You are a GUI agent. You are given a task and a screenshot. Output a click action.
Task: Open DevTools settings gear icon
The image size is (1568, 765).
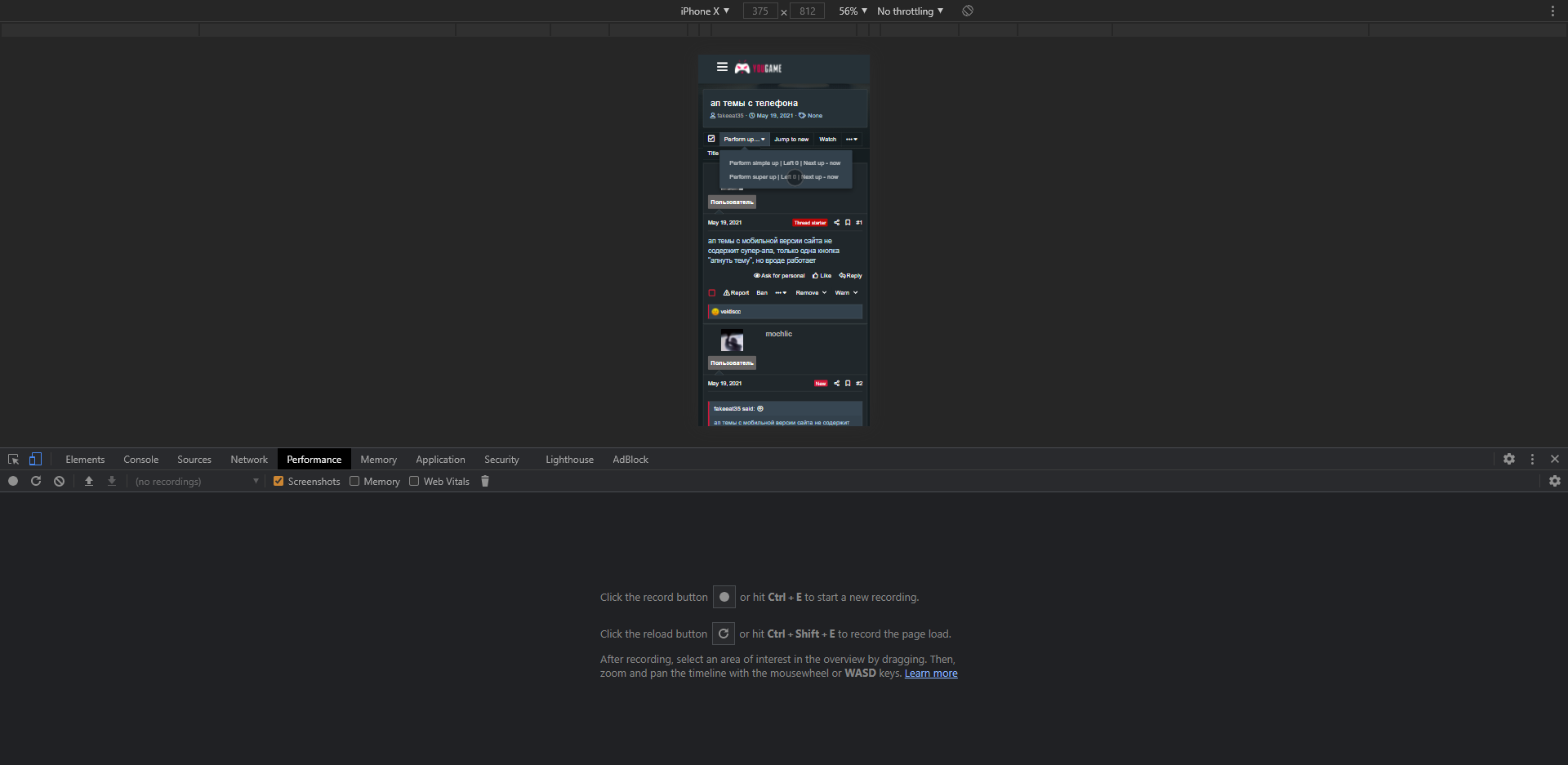point(1509,460)
